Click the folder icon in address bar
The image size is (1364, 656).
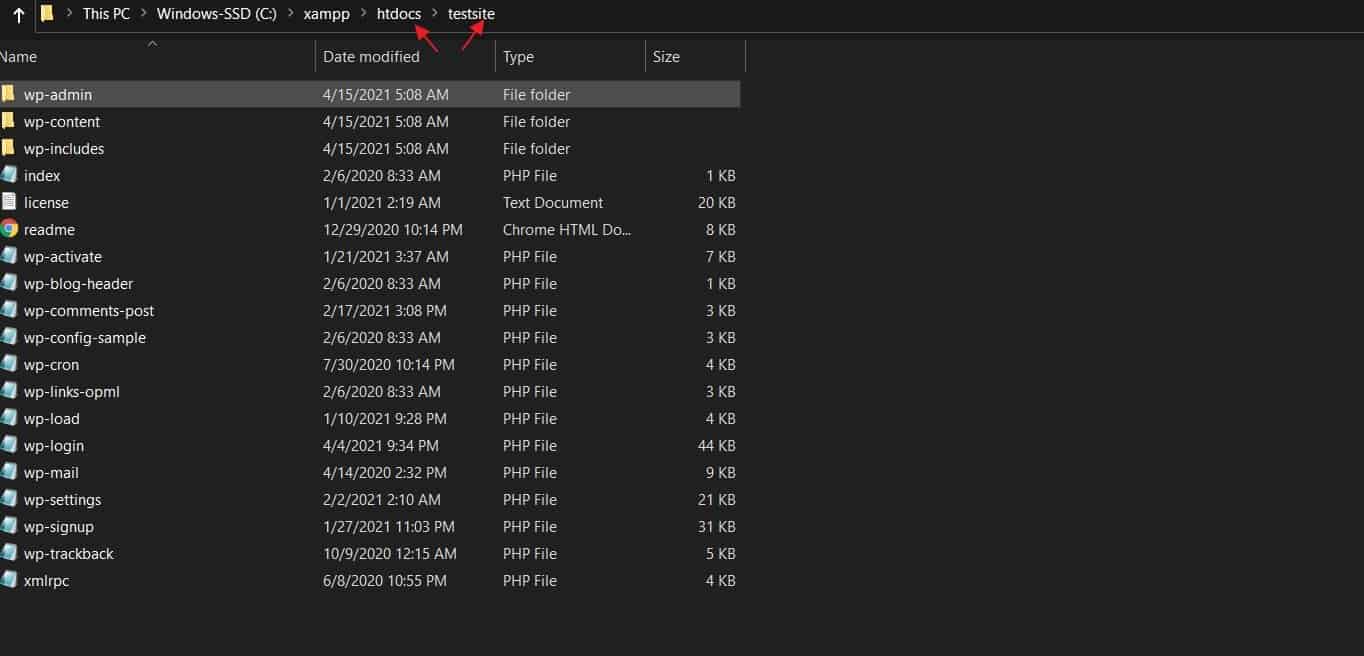tap(46, 14)
